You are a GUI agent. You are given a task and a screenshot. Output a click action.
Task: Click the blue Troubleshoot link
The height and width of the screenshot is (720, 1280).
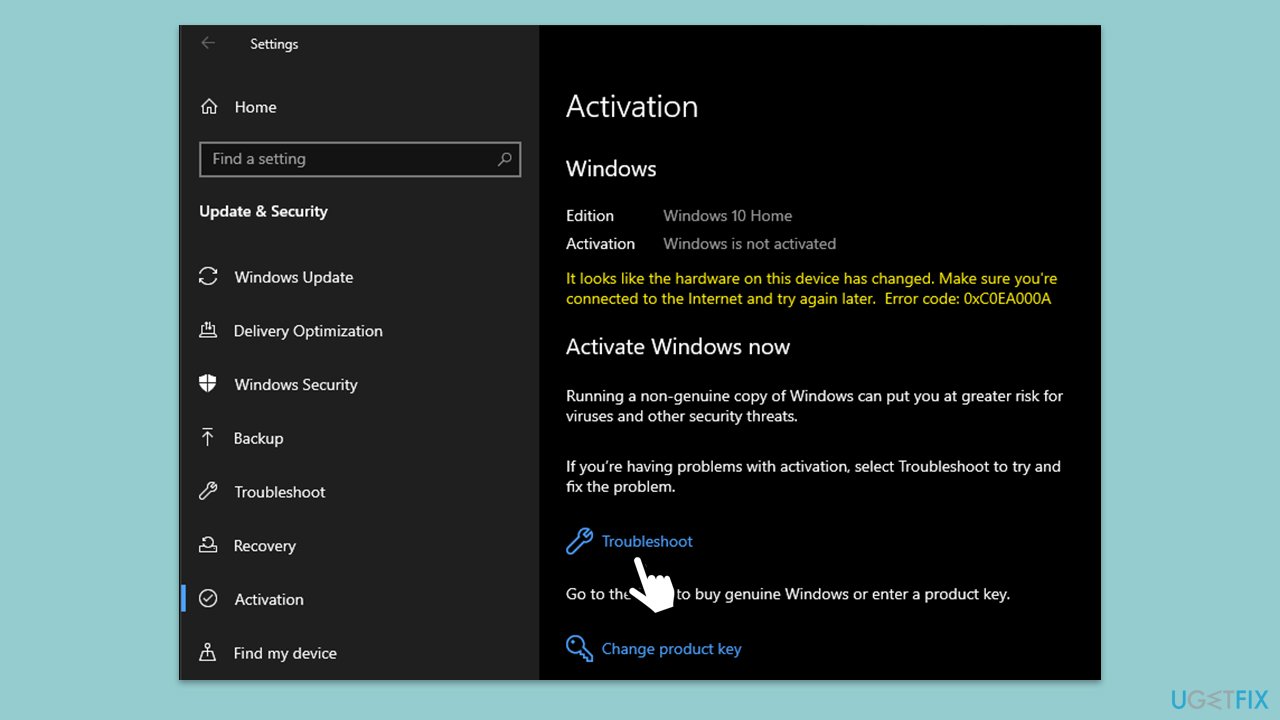pyautogui.click(x=647, y=541)
